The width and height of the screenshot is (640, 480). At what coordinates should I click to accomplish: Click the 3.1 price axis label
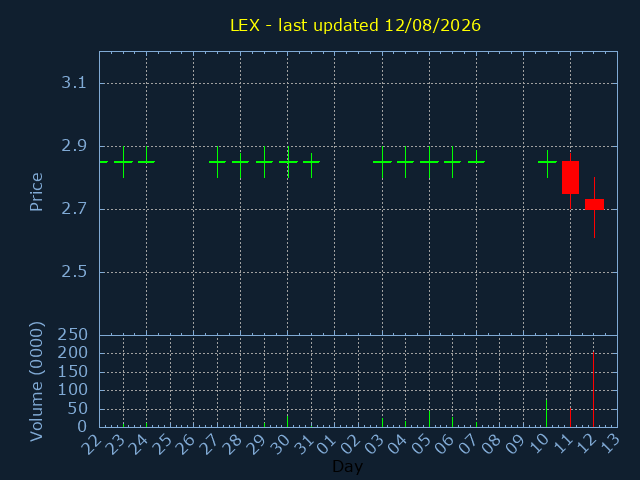point(74,83)
